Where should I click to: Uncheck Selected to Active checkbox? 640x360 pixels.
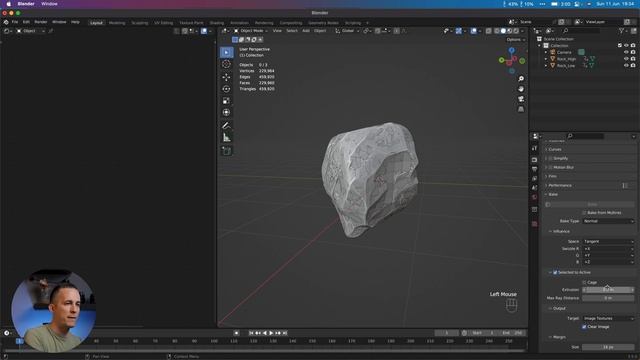[555, 272]
